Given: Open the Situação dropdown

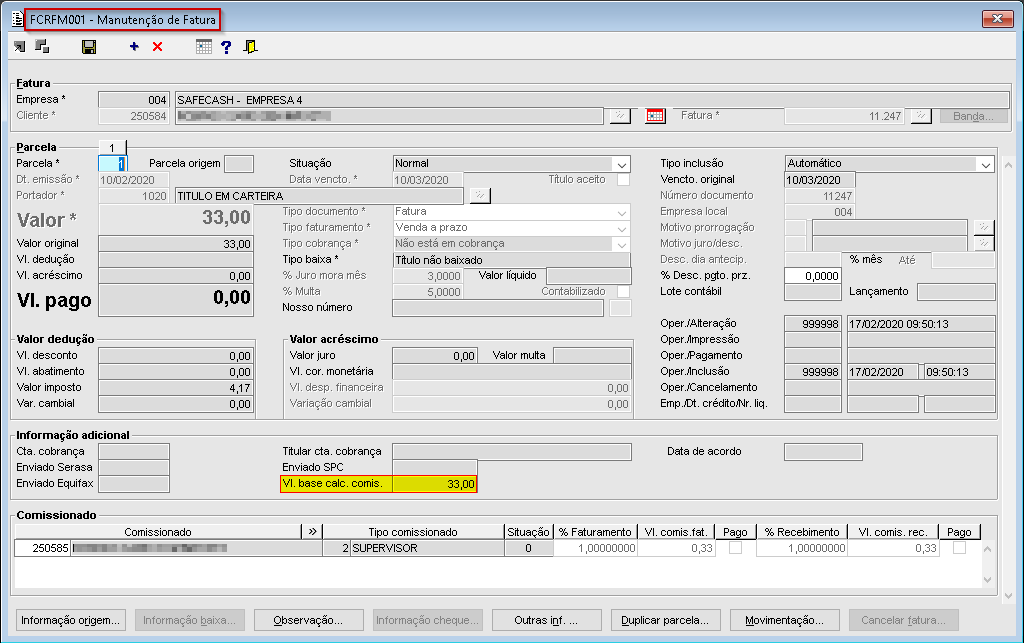Looking at the screenshot, I should [x=621, y=164].
